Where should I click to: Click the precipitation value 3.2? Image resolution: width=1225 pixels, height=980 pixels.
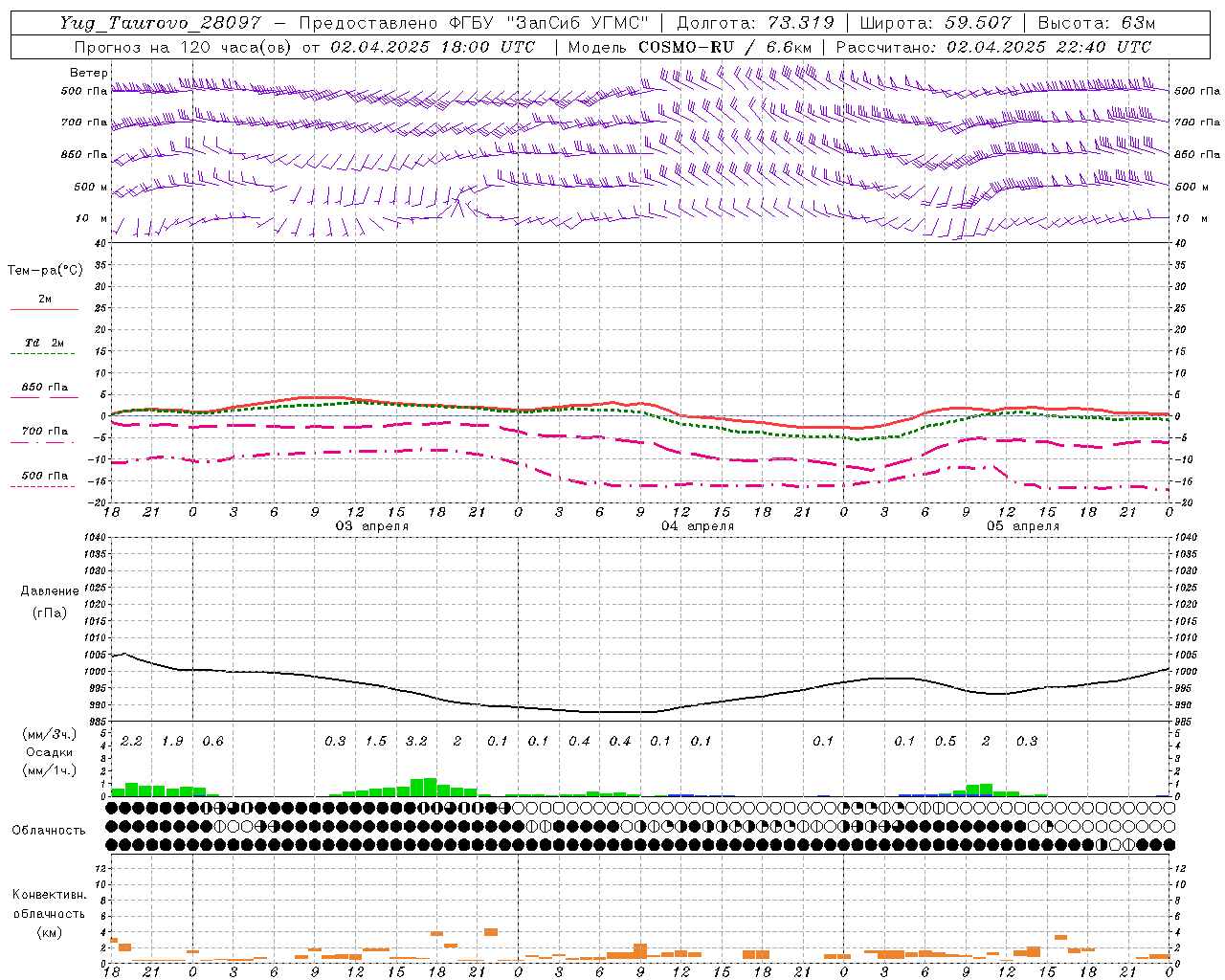pyautogui.click(x=416, y=742)
